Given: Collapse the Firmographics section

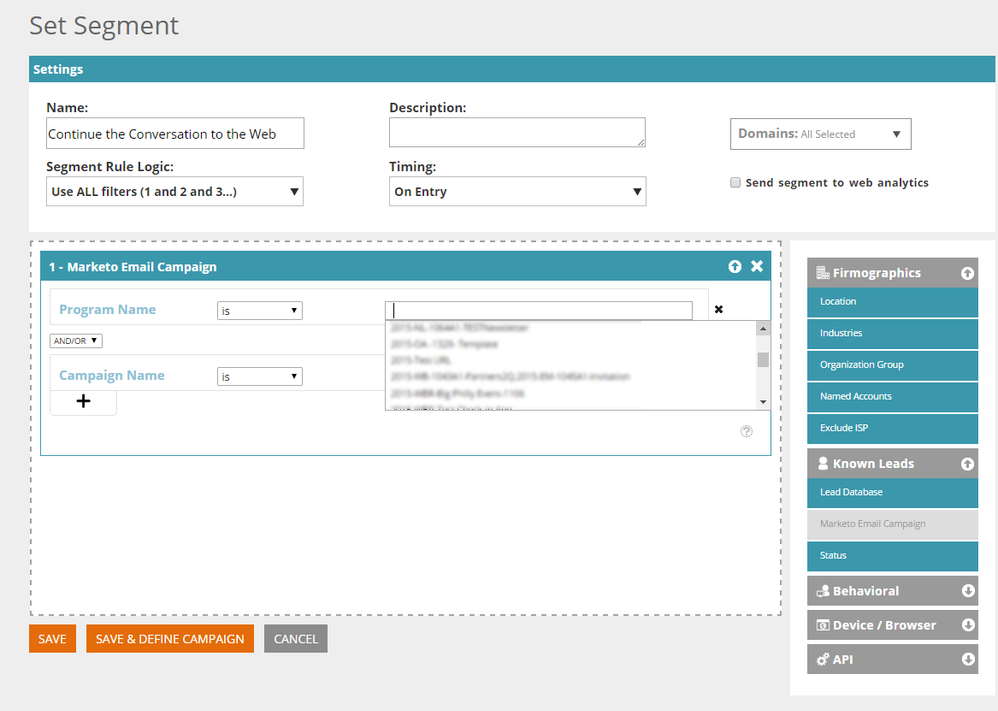Looking at the screenshot, I should 967,273.
